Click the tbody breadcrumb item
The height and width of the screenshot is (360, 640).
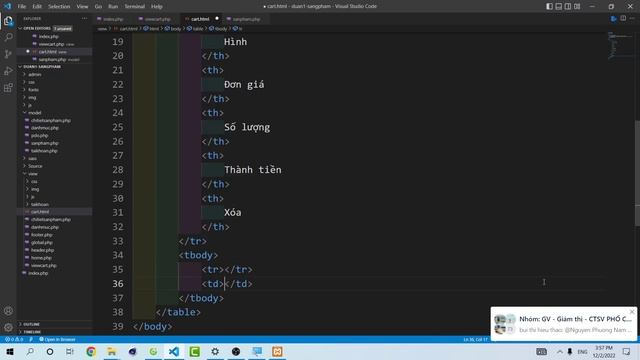[x=221, y=29]
